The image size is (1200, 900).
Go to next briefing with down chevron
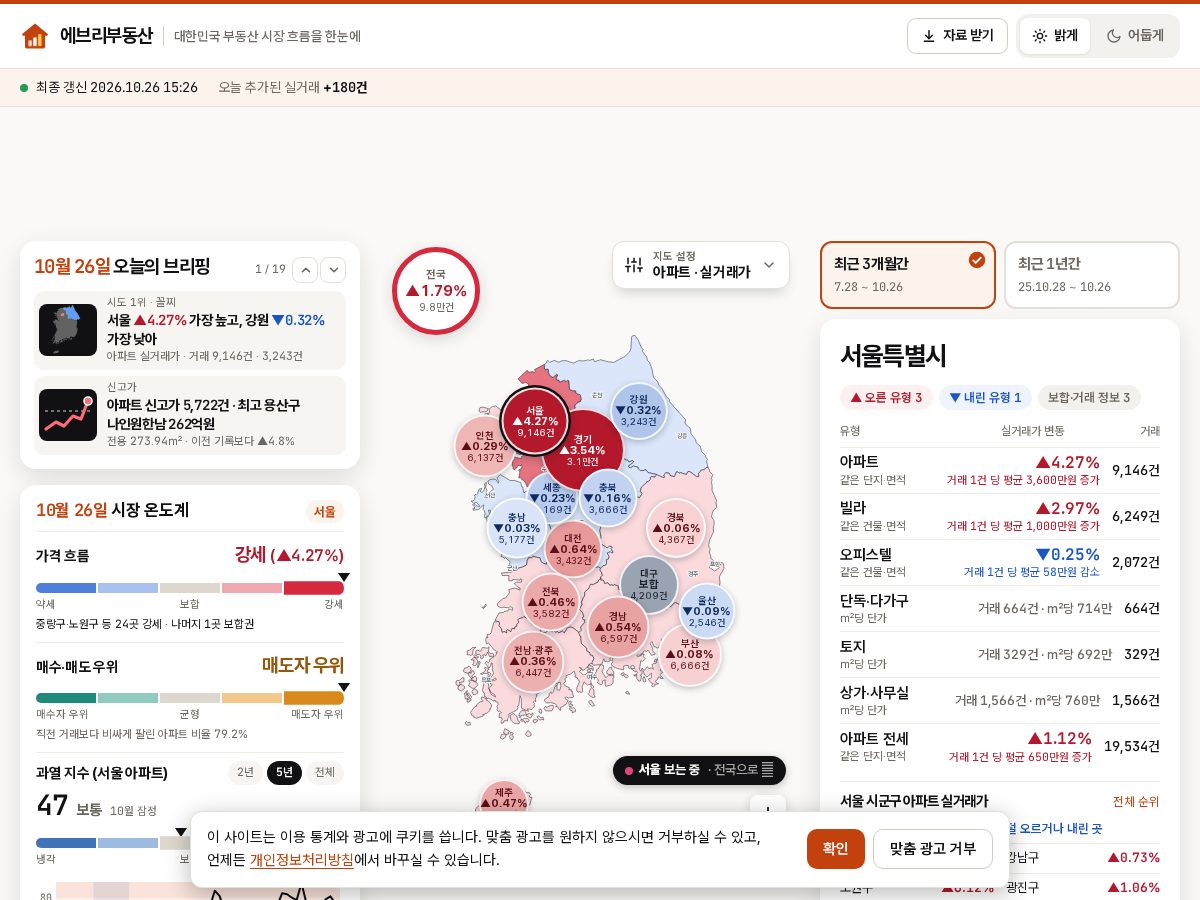[x=333, y=269]
